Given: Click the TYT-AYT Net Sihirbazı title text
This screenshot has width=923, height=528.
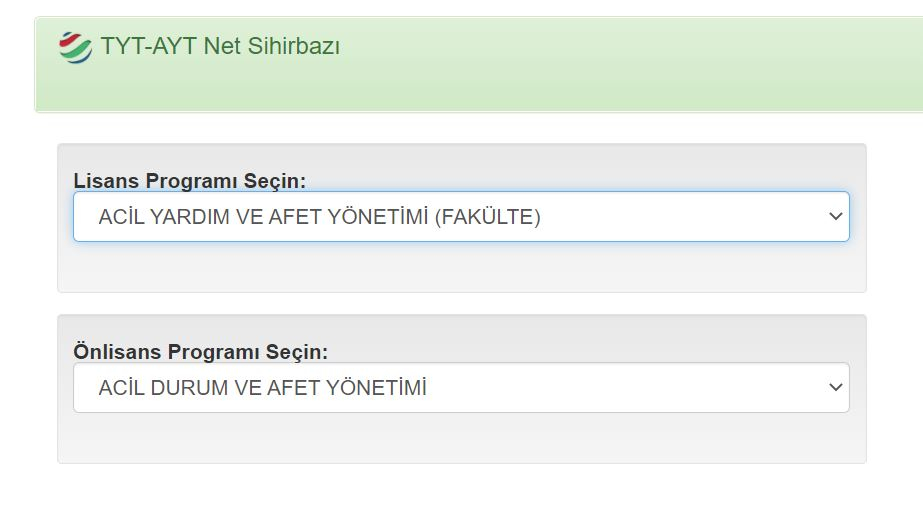Looking at the screenshot, I should click(x=220, y=47).
